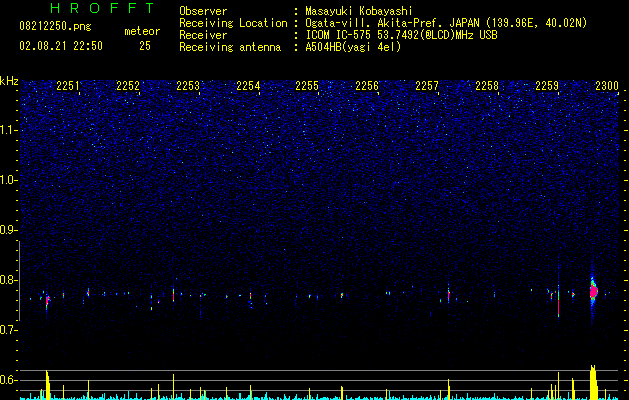Click the grey frequency range bar on left edge

click(x=19, y=281)
